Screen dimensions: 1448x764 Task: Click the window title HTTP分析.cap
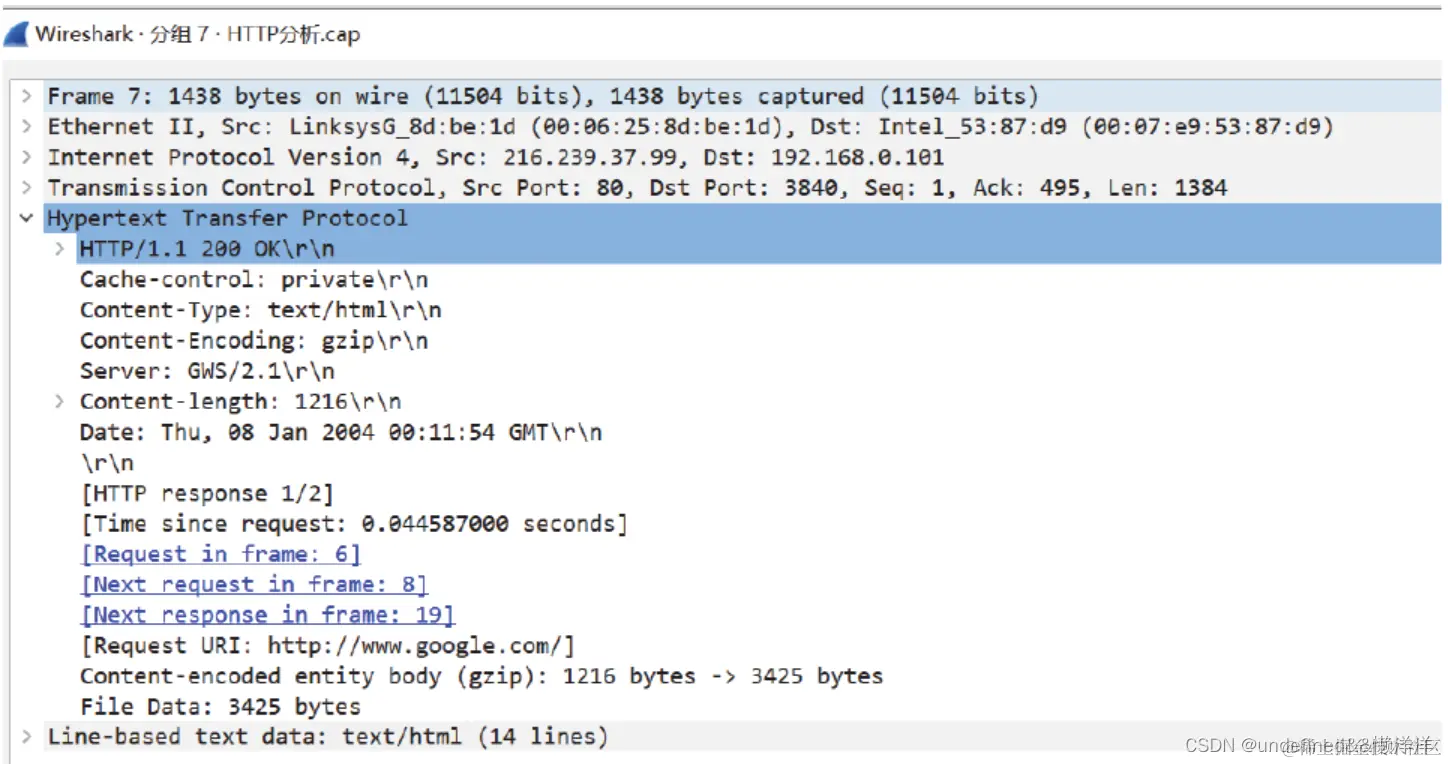click(x=293, y=34)
